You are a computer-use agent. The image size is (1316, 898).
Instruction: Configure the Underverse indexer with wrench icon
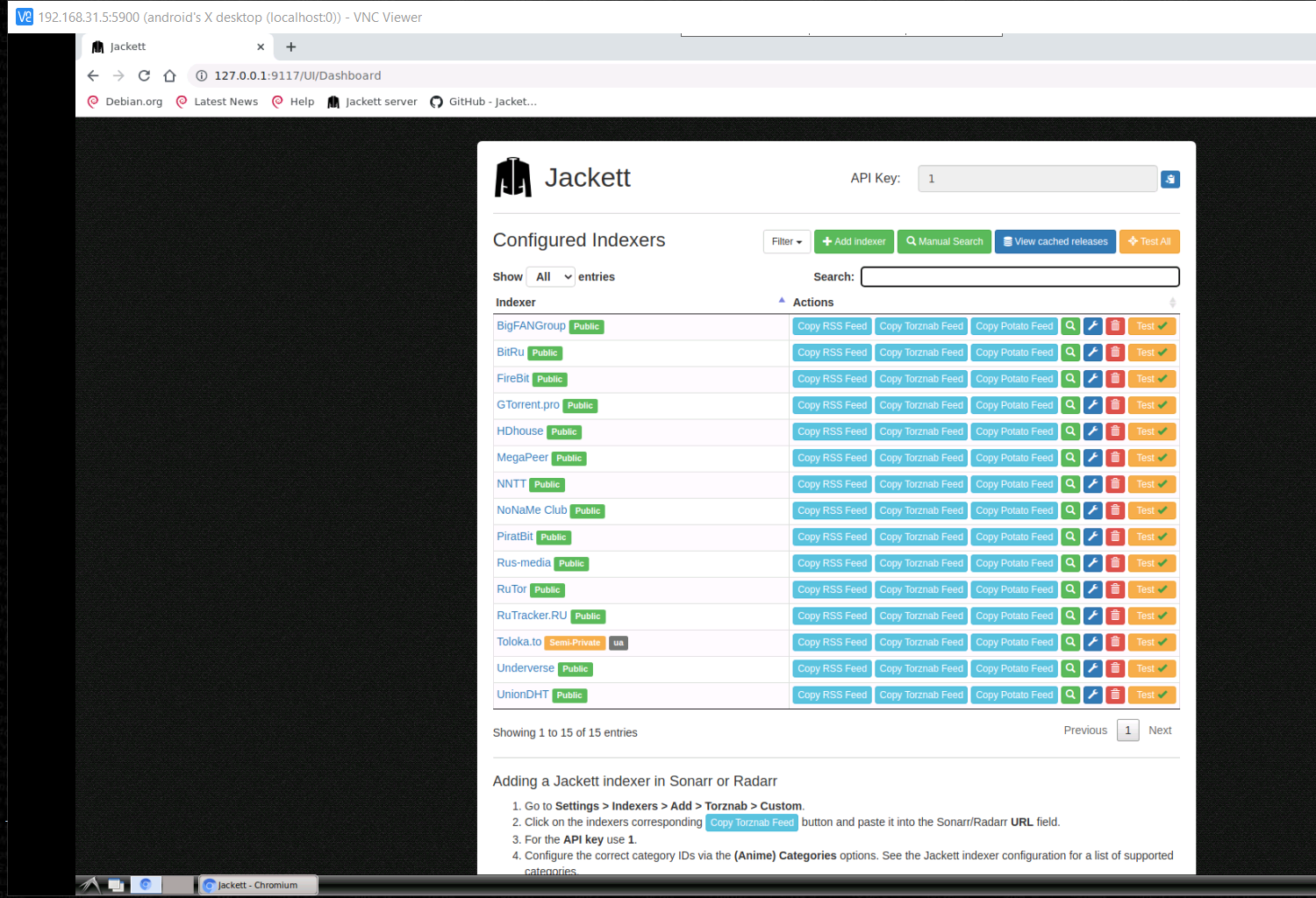click(x=1092, y=668)
